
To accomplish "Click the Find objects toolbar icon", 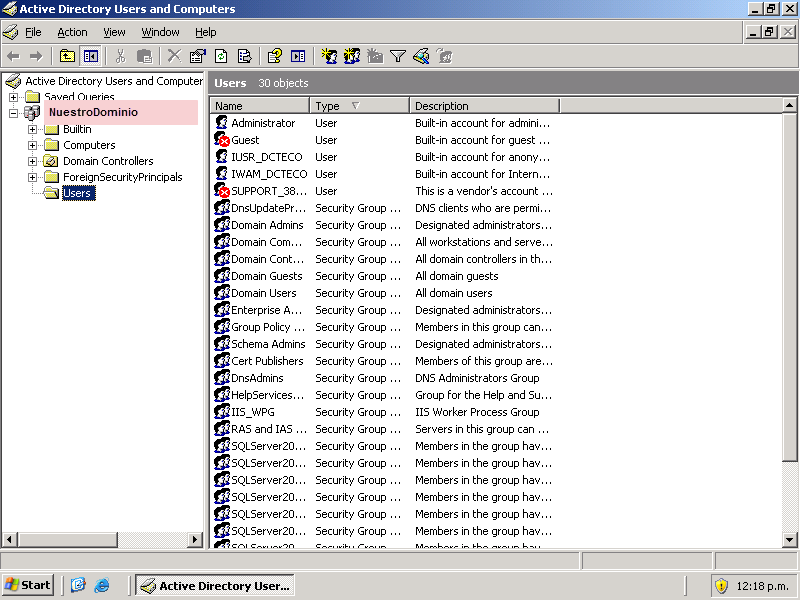I will [x=421, y=56].
